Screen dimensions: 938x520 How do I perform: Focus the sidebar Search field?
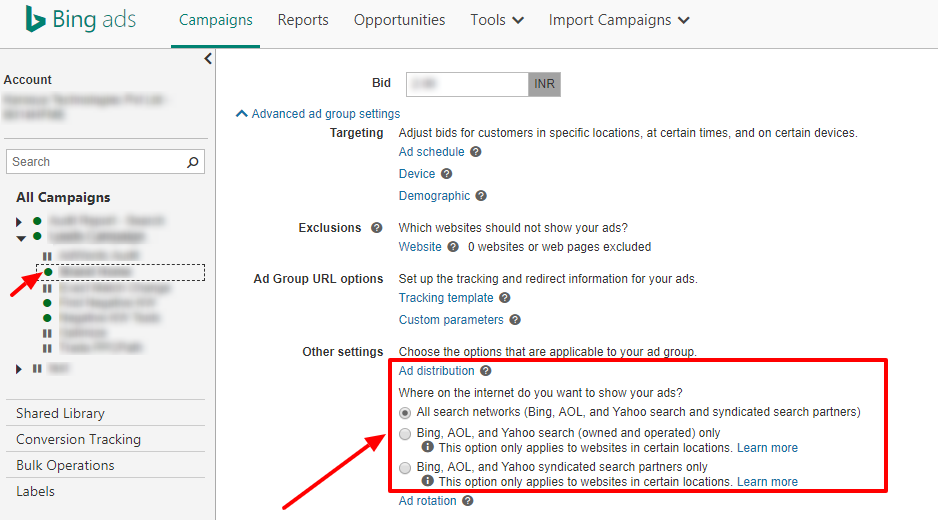[x=105, y=162]
